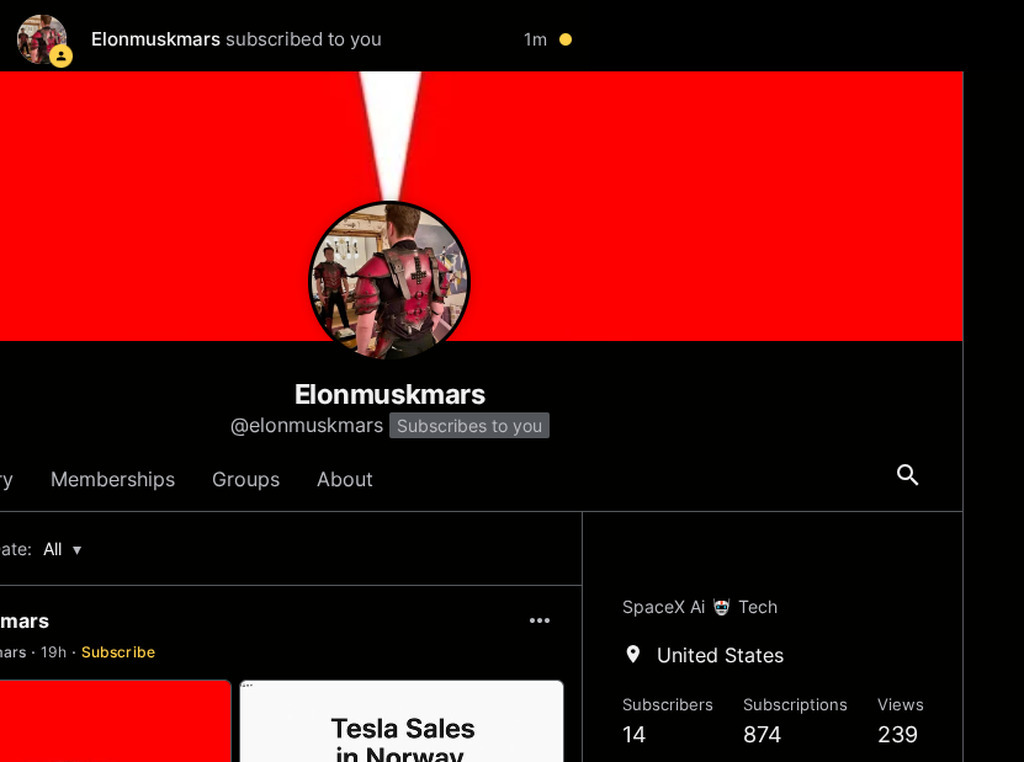
Task: Open the Tesla Sales in Norway image
Action: click(x=402, y=721)
